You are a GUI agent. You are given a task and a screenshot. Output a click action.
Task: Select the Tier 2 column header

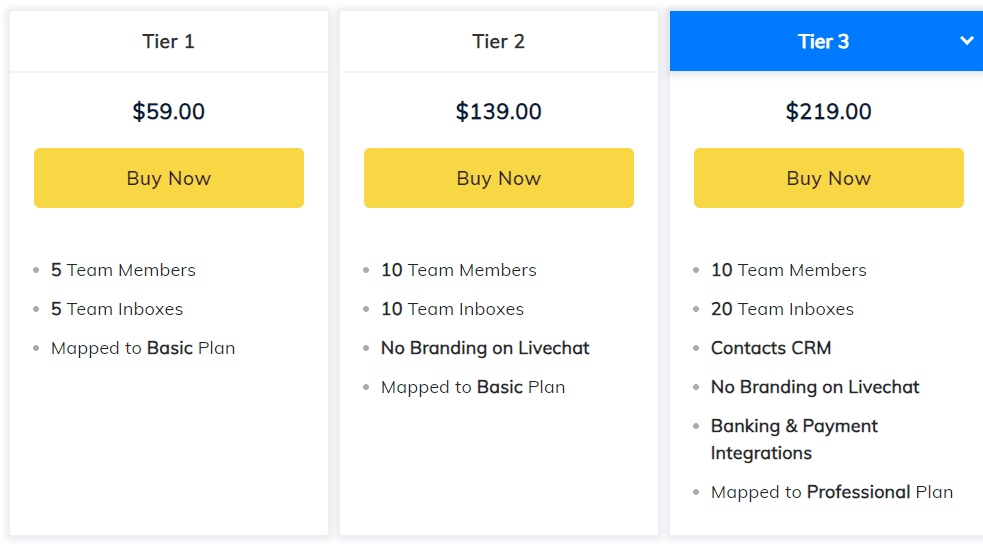pos(498,41)
